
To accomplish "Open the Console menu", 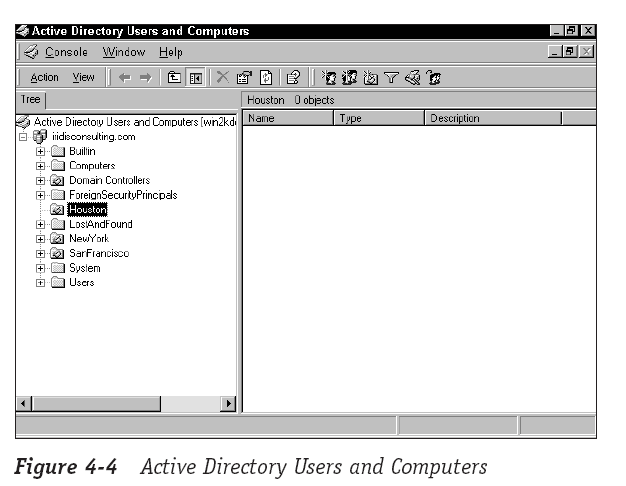I will pyautogui.click(x=66, y=52).
